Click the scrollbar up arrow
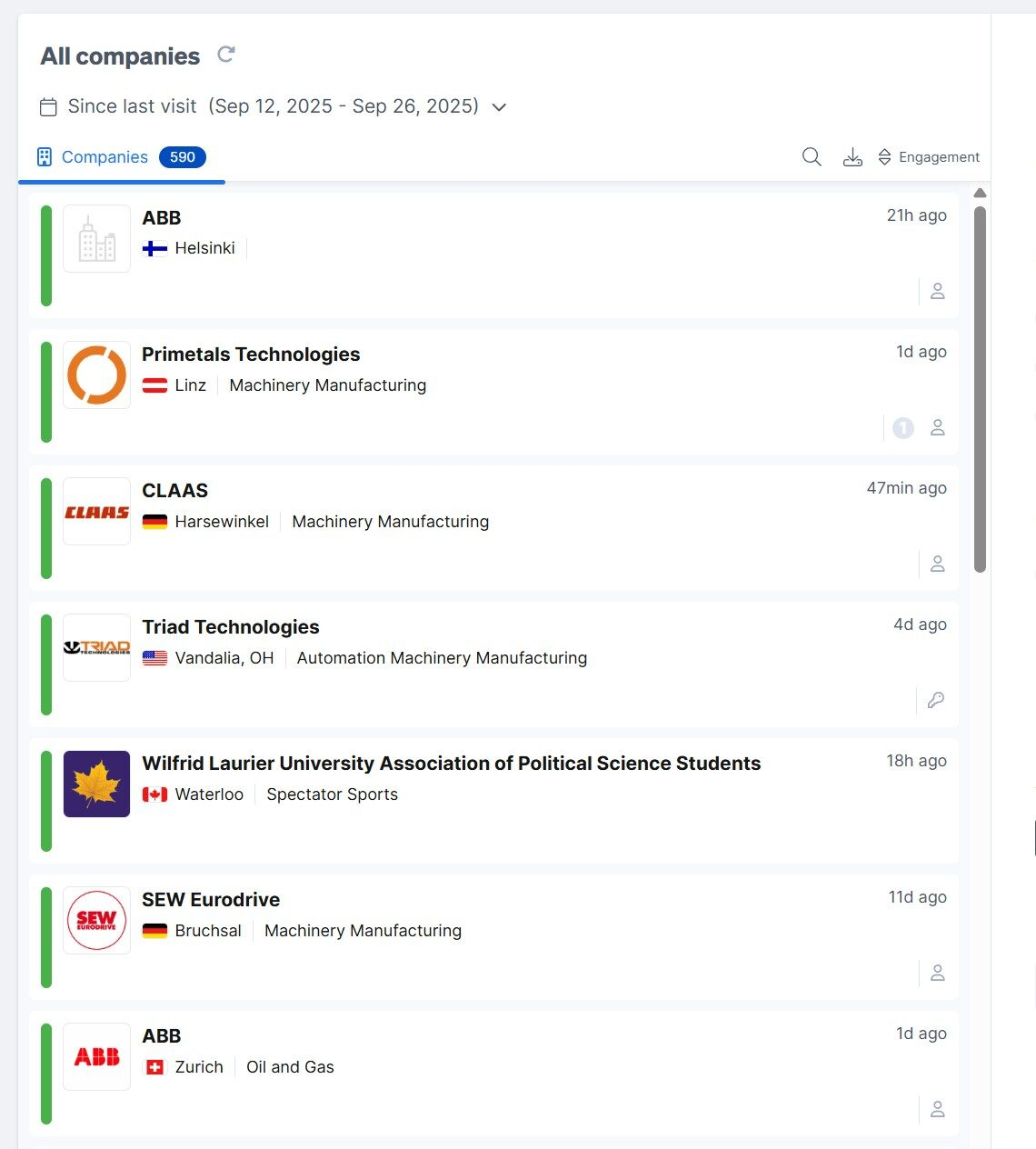 (x=980, y=193)
